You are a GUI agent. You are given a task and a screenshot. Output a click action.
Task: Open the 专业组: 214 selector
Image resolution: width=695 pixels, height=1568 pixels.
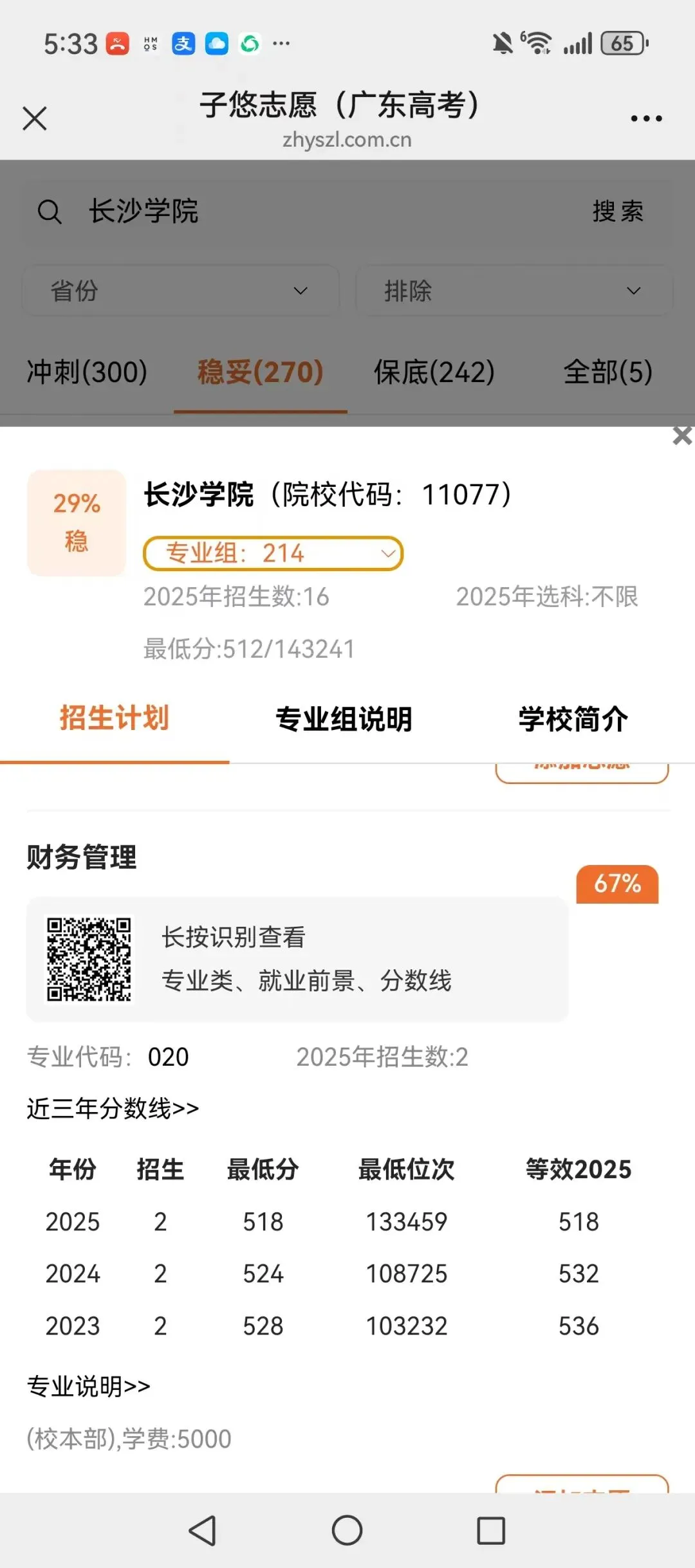click(273, 553)
